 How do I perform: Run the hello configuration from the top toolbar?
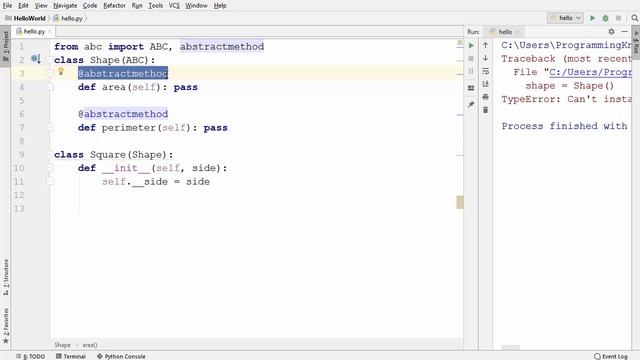coord(592,18)
